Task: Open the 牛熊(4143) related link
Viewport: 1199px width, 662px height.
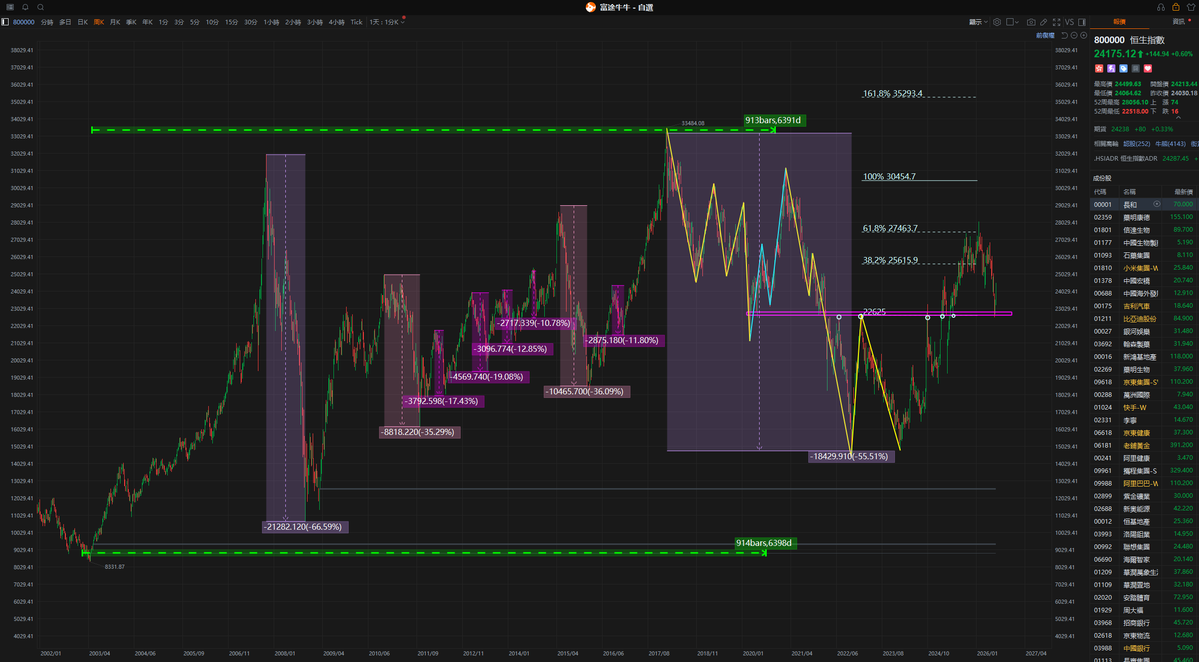Action: (1171, 144)
